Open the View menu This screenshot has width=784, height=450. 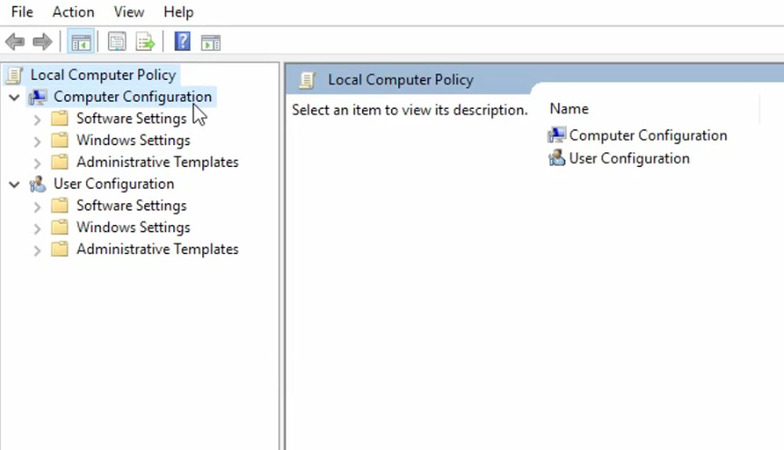128,12
